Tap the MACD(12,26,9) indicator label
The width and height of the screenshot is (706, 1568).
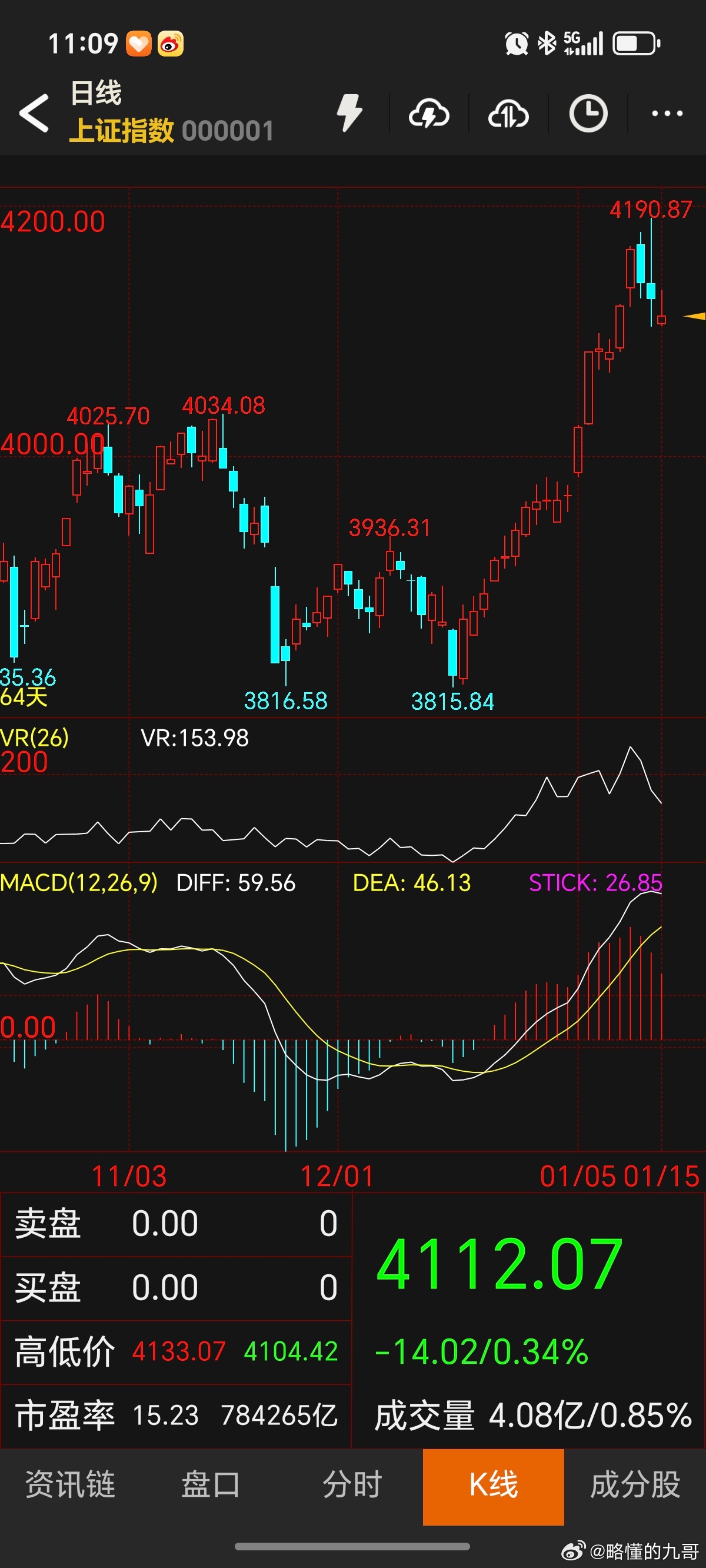[x=78, y=882]
